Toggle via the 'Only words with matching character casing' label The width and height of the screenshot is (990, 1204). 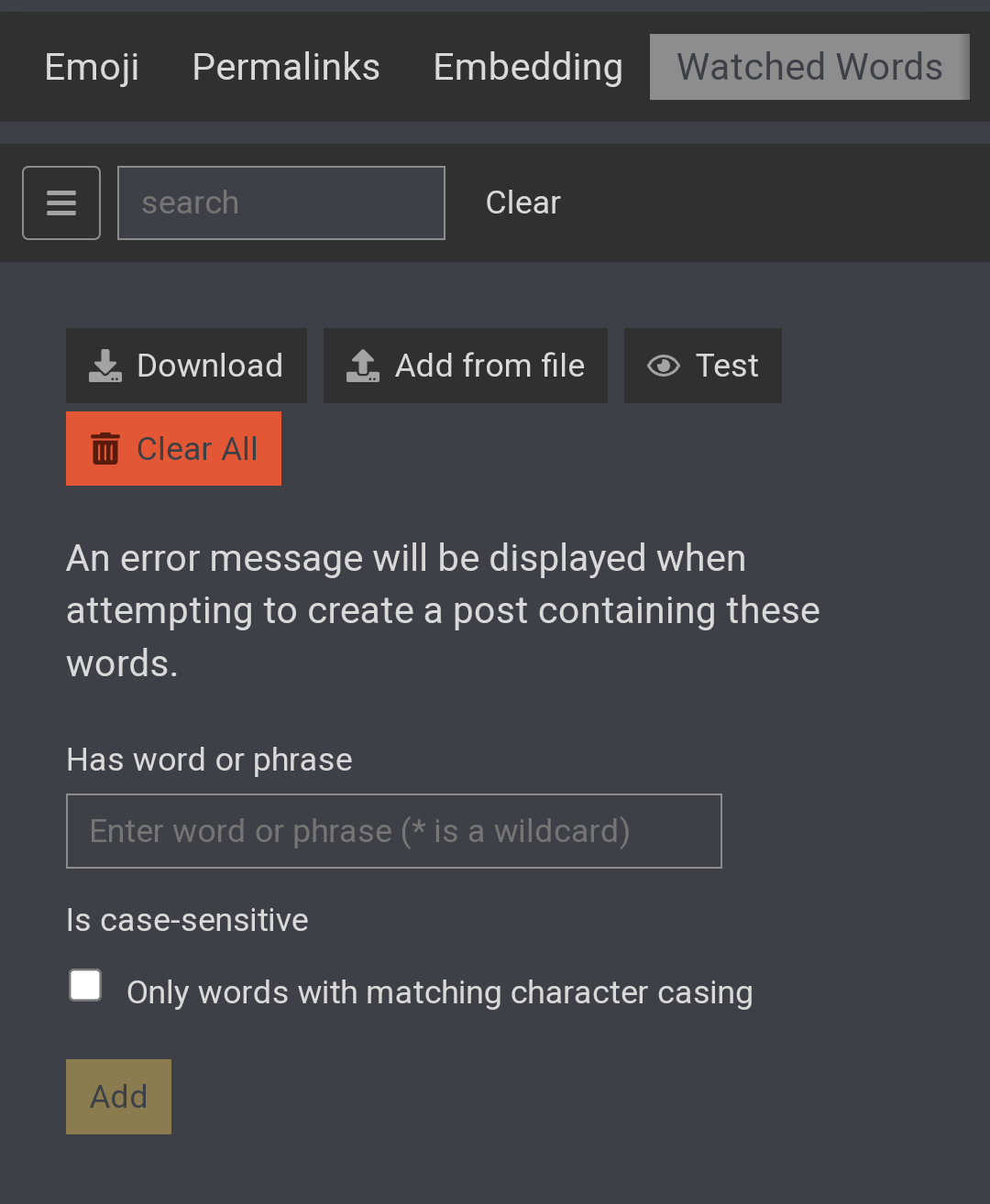point(440,992)
